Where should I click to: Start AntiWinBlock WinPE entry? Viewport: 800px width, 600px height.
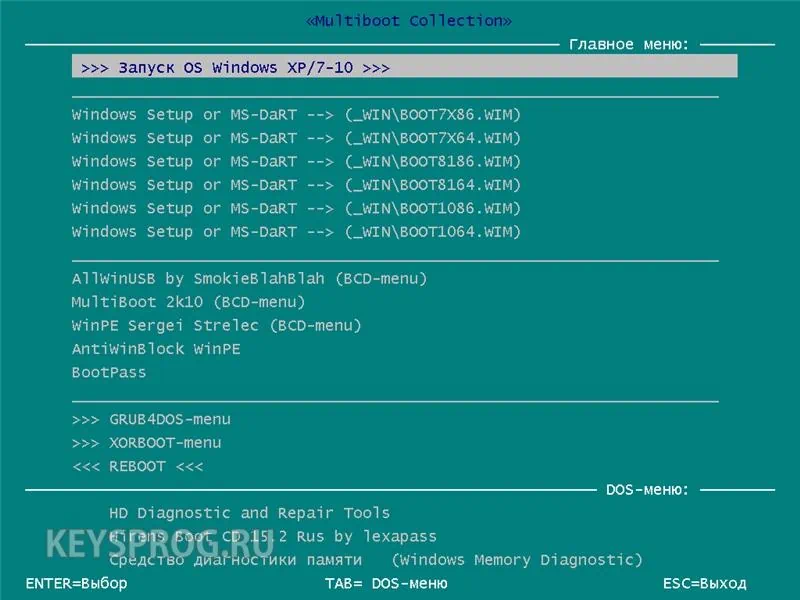[156, 349]
